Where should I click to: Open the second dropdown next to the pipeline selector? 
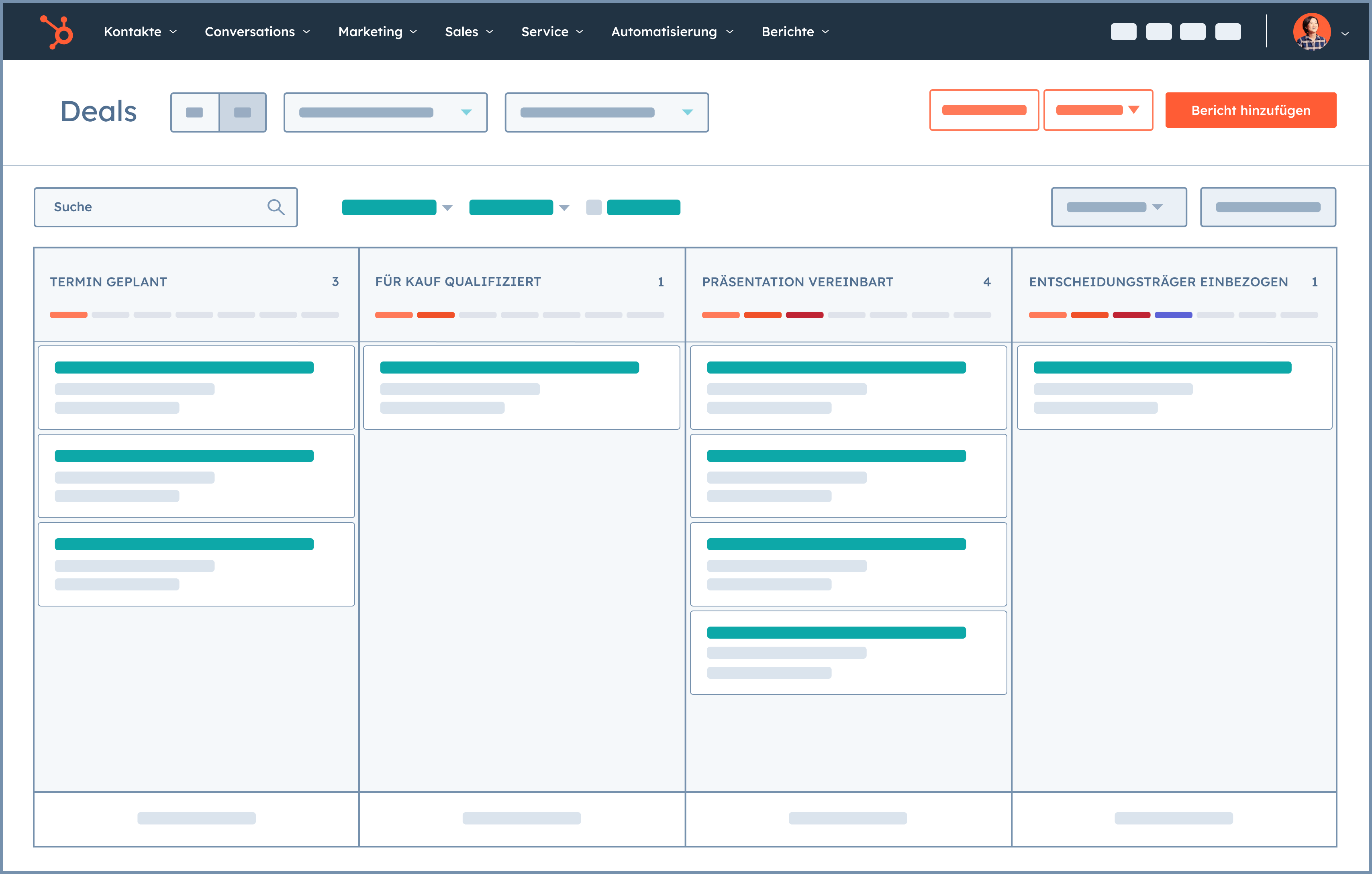click(606, 112)
